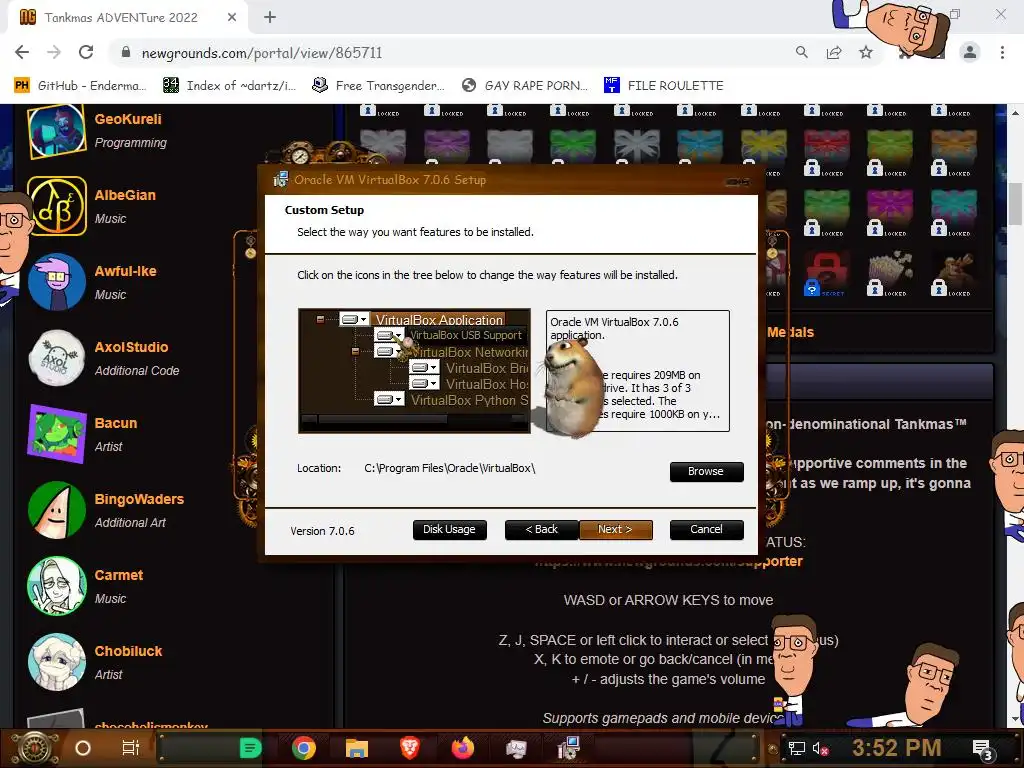Viewport: 1024px width, 768px height.
Task: Click the feature tree horizontal scrollbar
Action: tap(414, 420)
